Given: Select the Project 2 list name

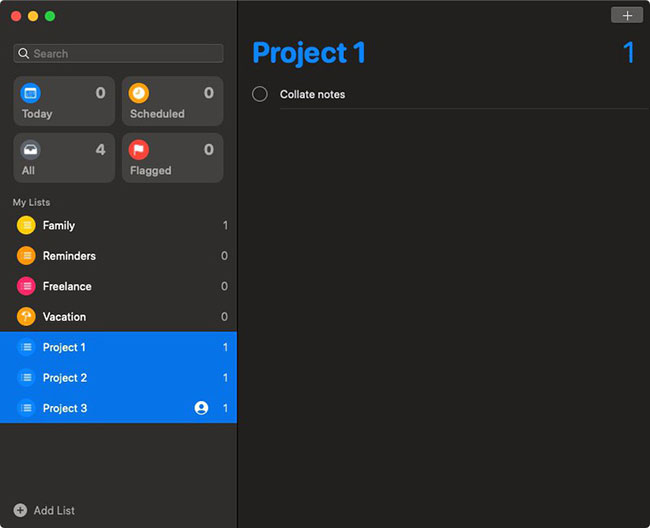Looking at the screenshot, I should pyautogui.click(x=65, y=378).
